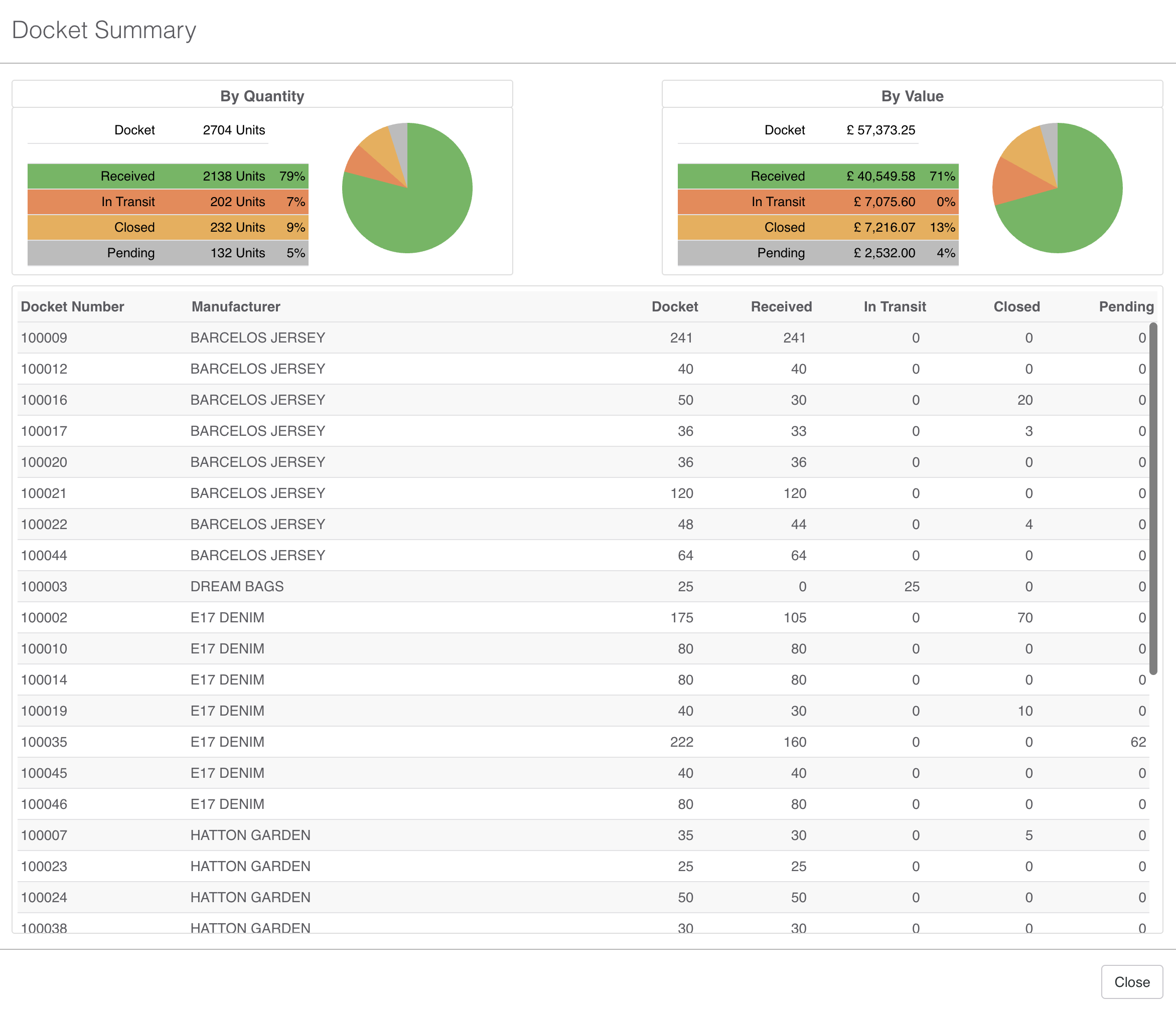Screen dimensions: 1176x1013
Task: Click the Docket Number column header
Action: [72, 307]
